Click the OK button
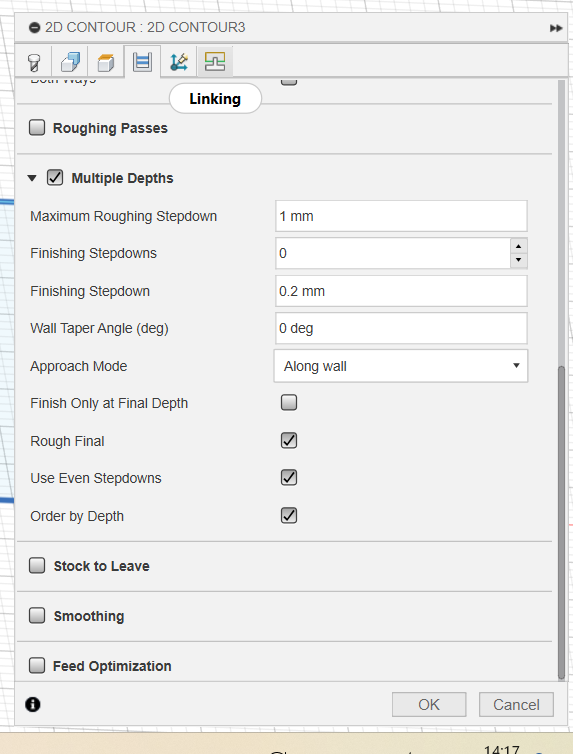Viewport: 573px width, 754px height. coord(429,704)
